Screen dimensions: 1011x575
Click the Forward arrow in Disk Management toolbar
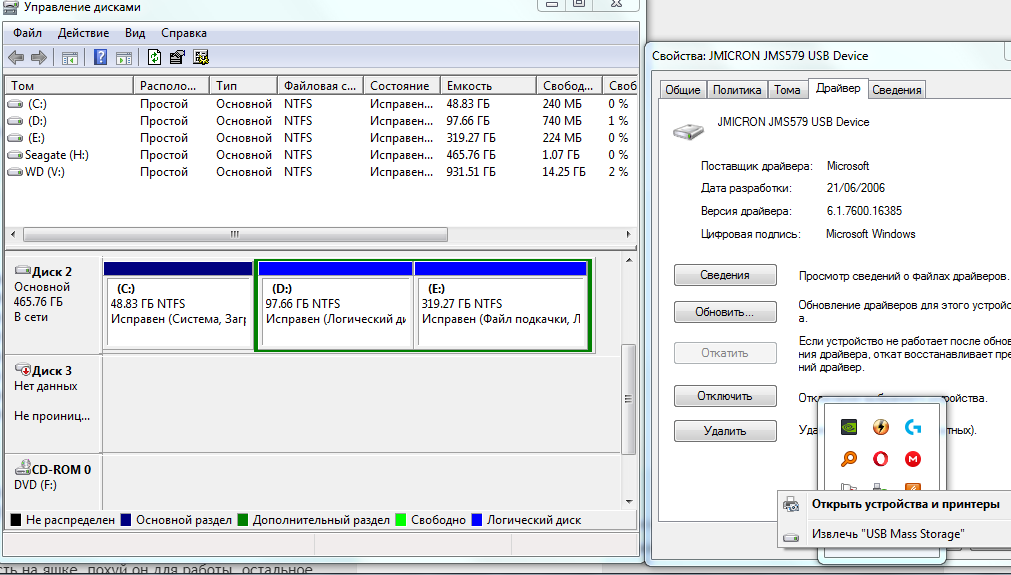tap(39, 58)
